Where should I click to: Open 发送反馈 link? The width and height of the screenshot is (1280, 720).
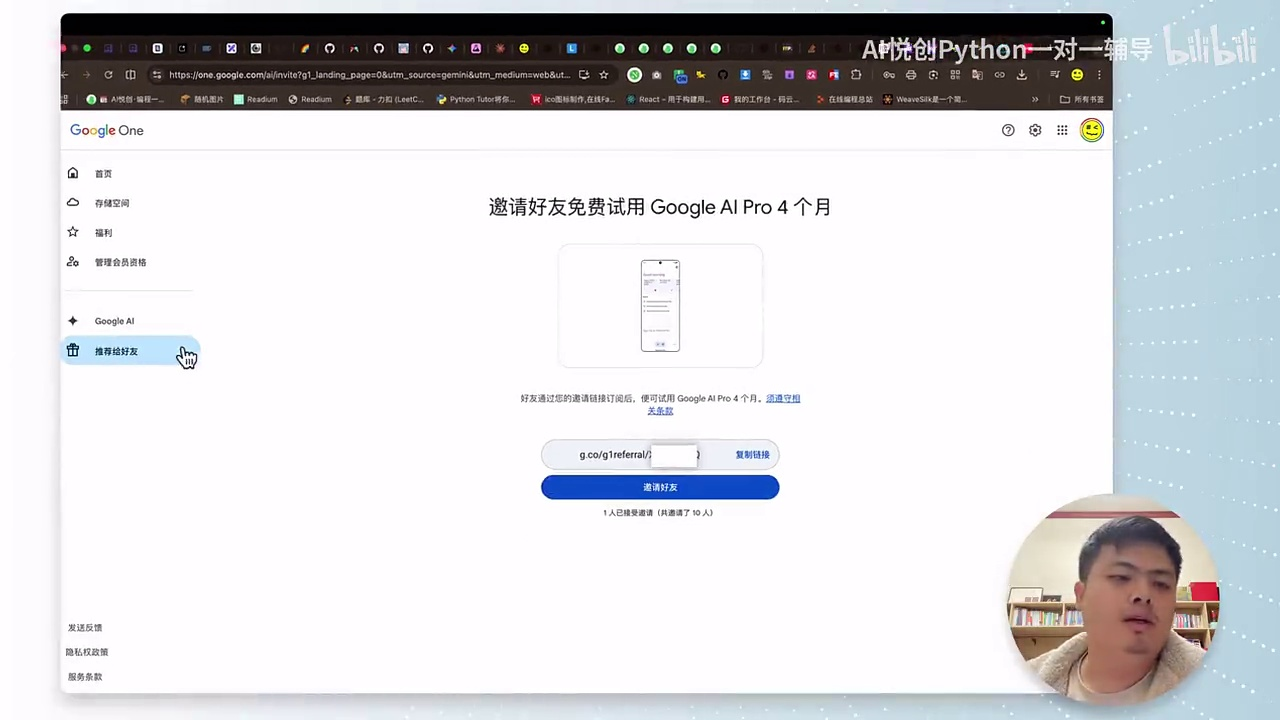coord(85,628)
